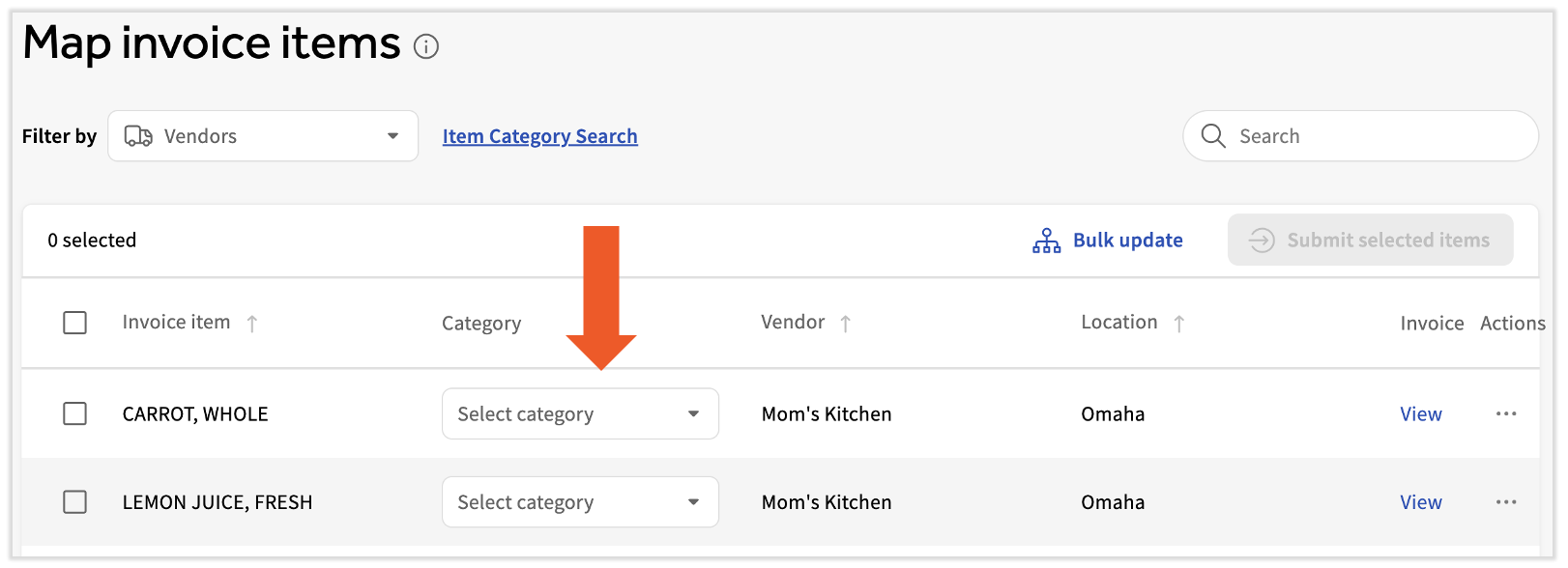Open the actions menu for LEMON JUICE, FRESH

click(x=1506, y=501)
